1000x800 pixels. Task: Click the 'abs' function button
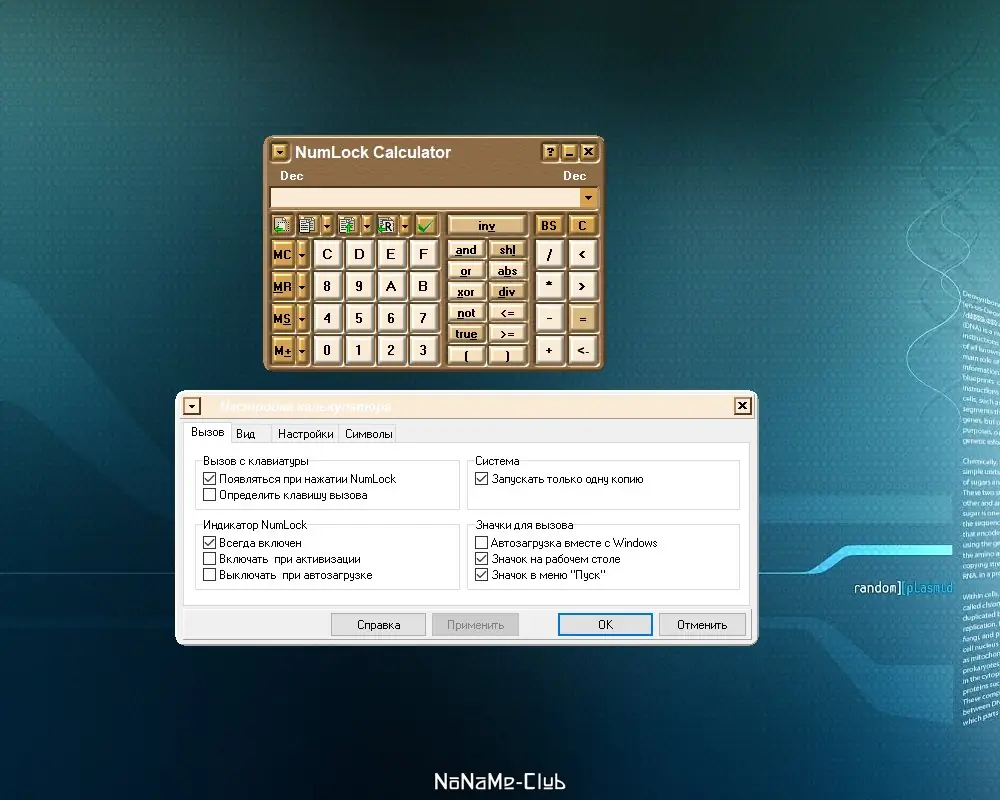click(x=508, y=271)
